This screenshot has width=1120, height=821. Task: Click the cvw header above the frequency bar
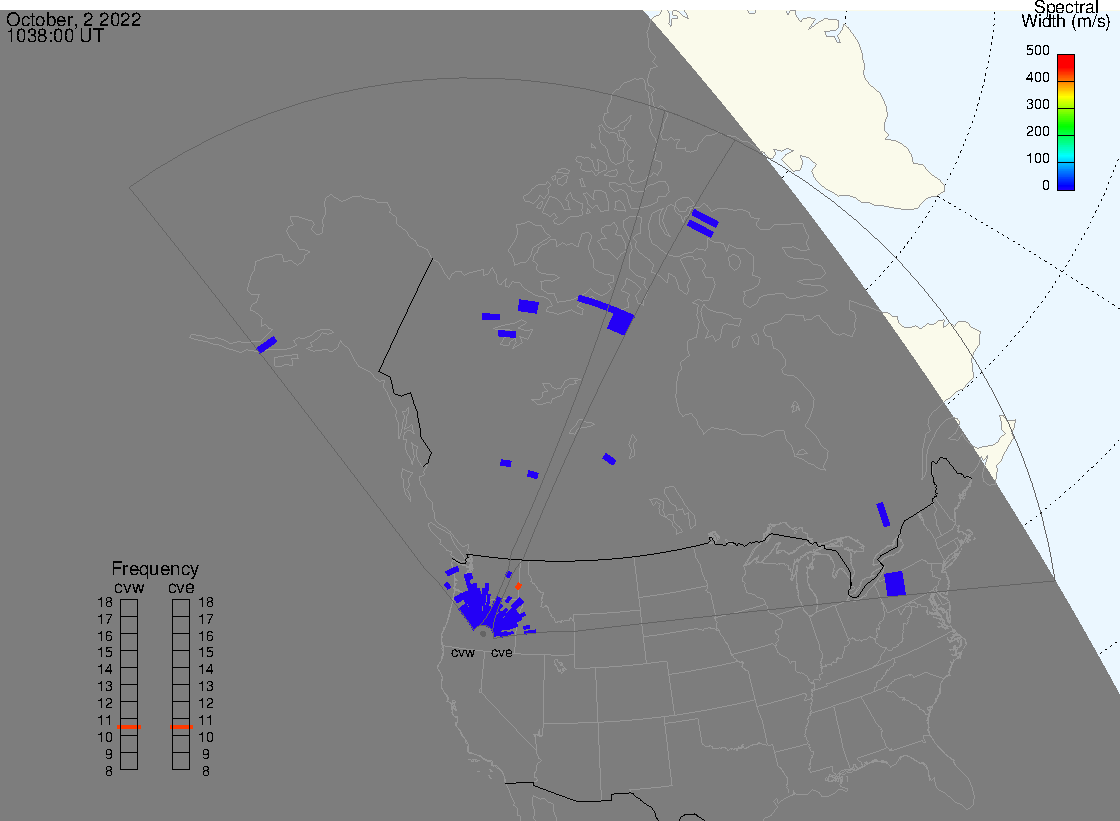(x=129, y=587)
